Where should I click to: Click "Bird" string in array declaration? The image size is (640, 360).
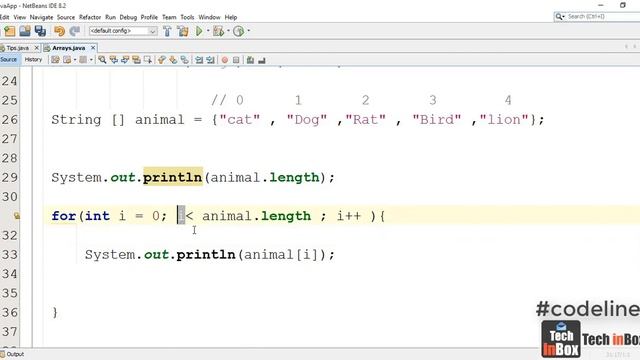(437, 120)
